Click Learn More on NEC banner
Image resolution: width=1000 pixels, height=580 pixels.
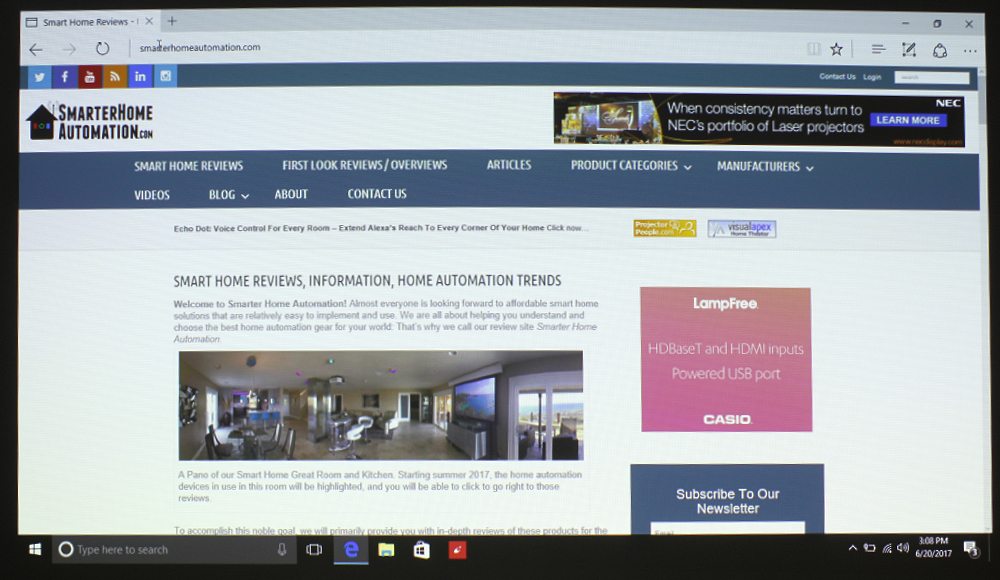(908, 120)
